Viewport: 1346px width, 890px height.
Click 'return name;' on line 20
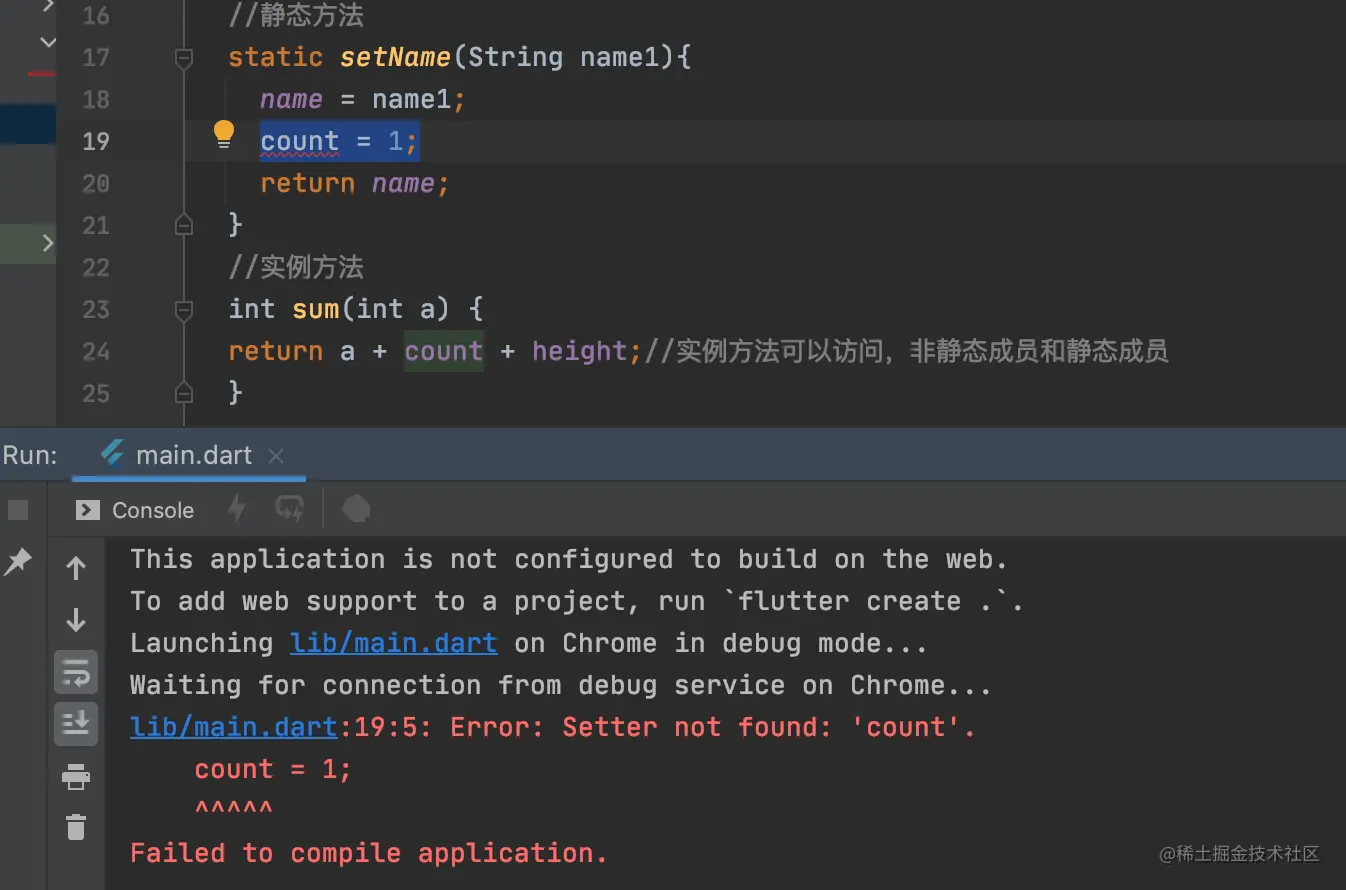(355, 184)
